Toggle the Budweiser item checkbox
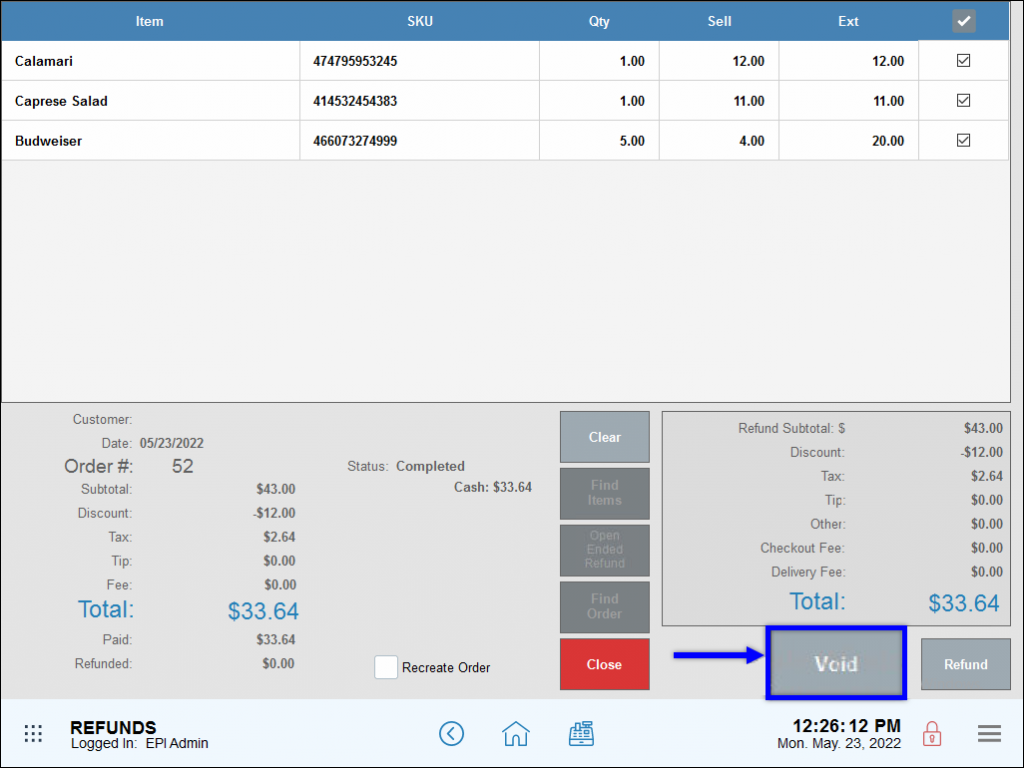The image size is (1024, 768). (x=963, y=141)
